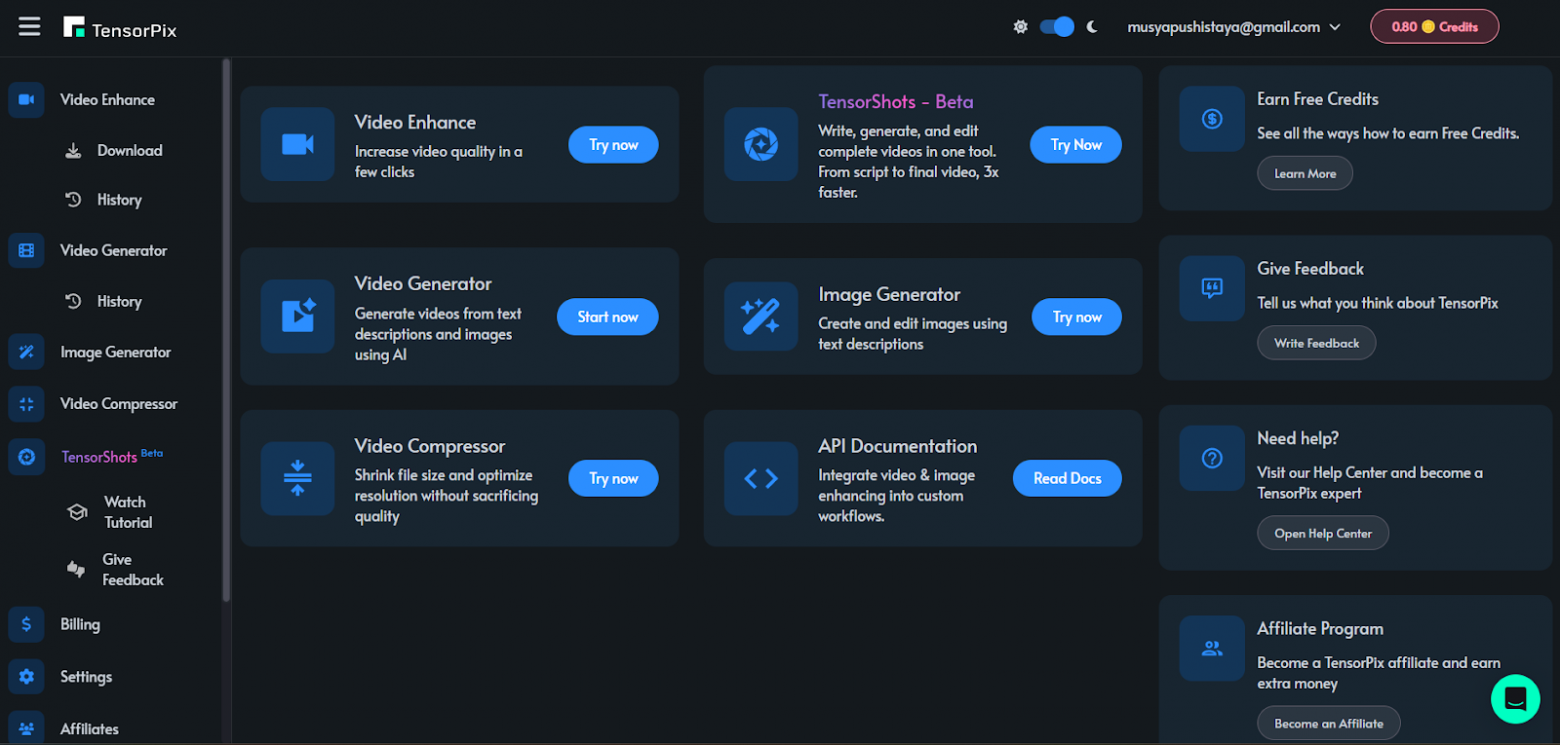This screenshot has width=1560, height=745.
Task: Click the sidebar vertical scrollbar
Action: pyautogui.click(x=226, y=330)
